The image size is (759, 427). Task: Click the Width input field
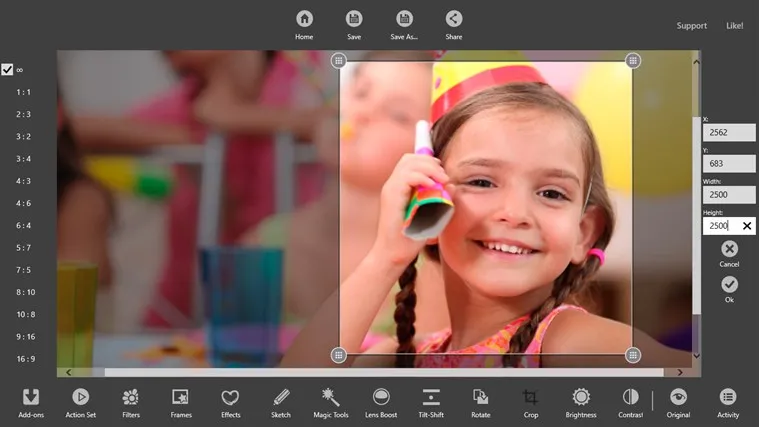[x=728, y=195]
